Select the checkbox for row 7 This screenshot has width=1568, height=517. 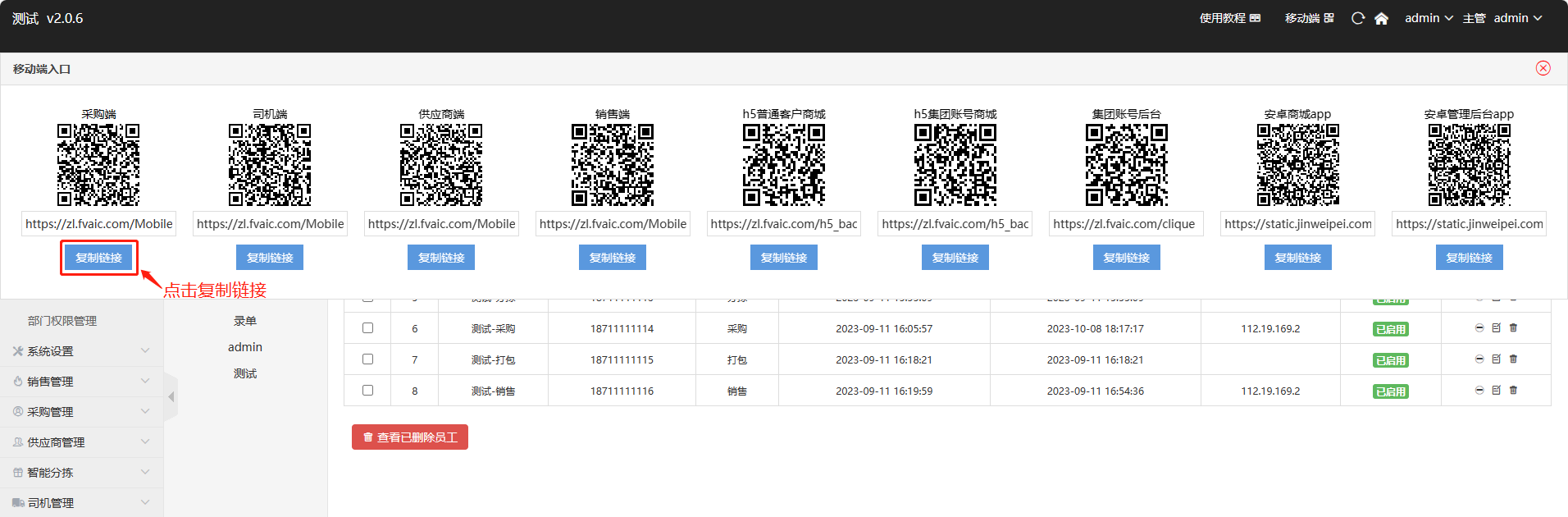pyautogui.click(x=367, y=359)
